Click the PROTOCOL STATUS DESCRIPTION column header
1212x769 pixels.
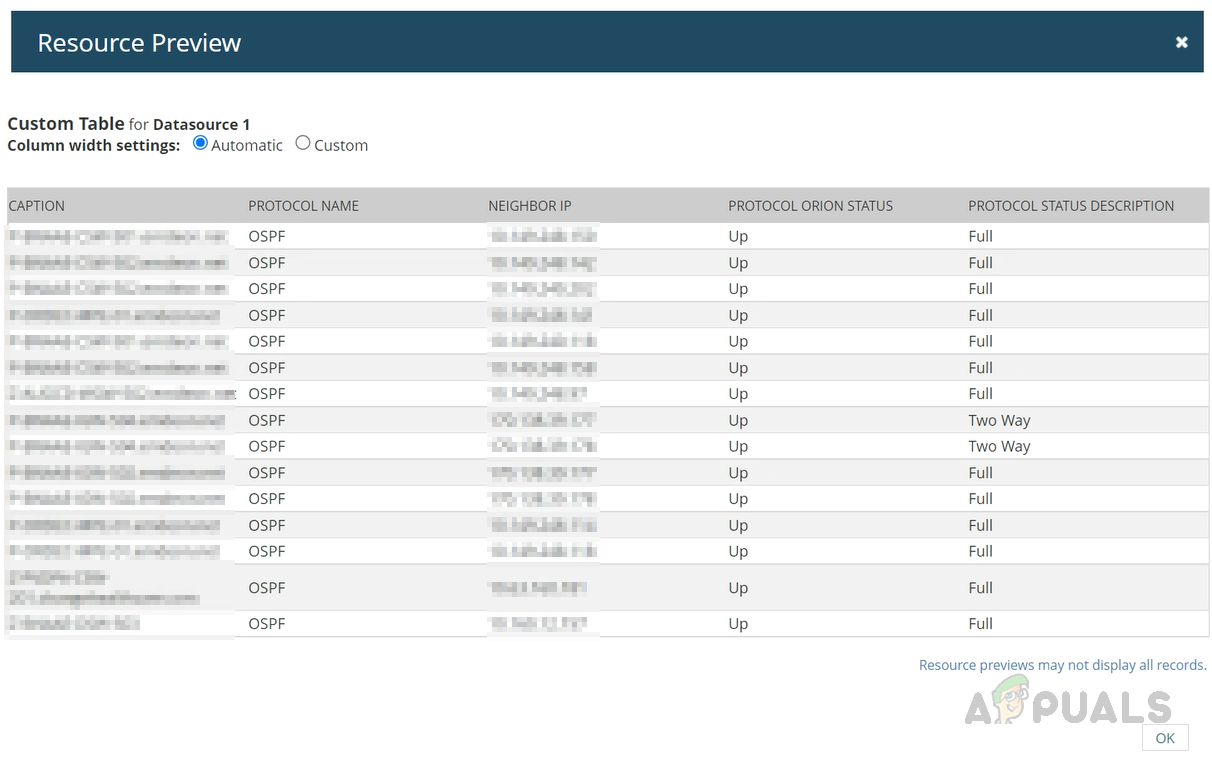1071,206
